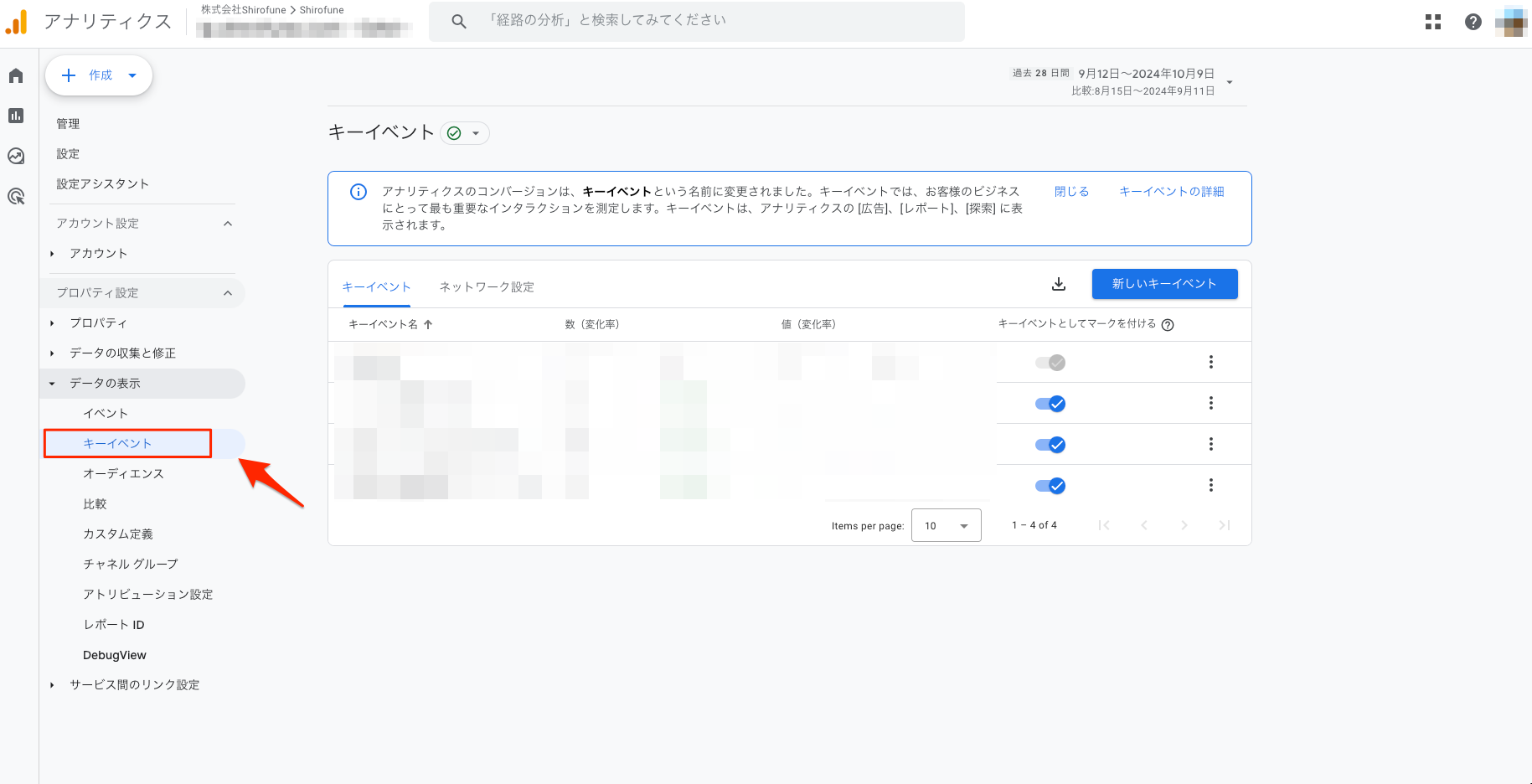Screen dimensions: 1532x784
Task: Open Items per page dropdown
Action: click(x=946, y=526)
